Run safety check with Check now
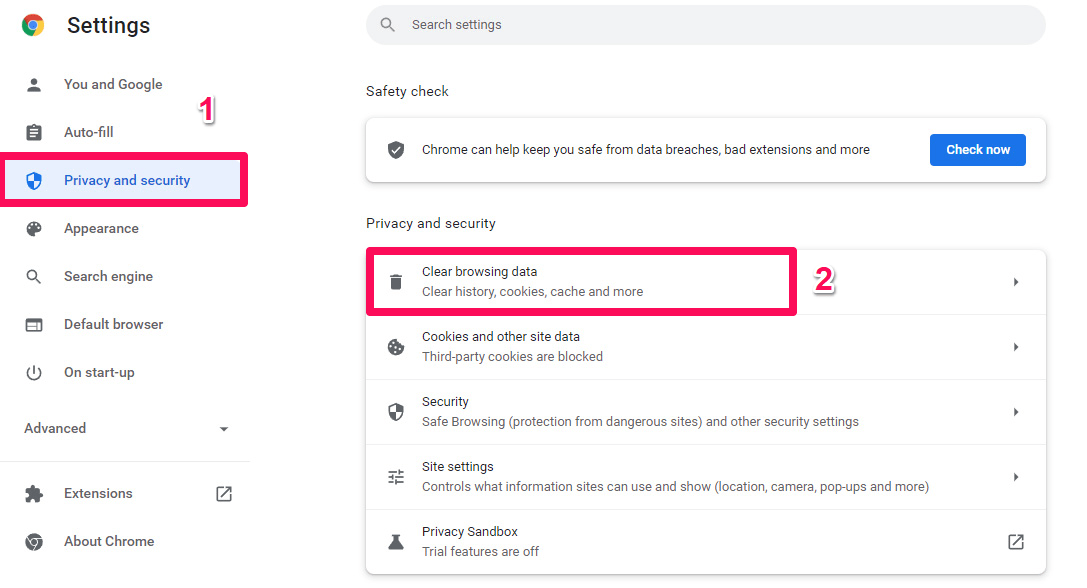1087x588 pixels. [x=977, y=149]
